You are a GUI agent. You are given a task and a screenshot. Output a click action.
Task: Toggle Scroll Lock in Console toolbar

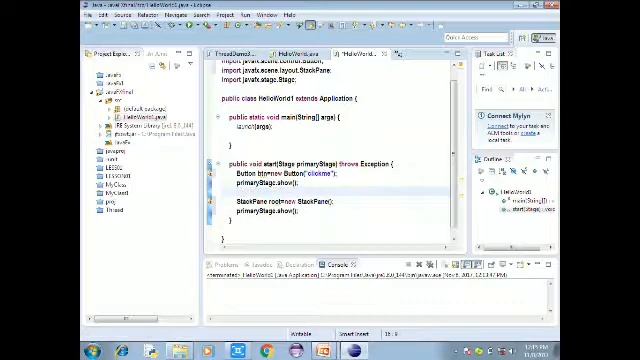tap(455, 264)
